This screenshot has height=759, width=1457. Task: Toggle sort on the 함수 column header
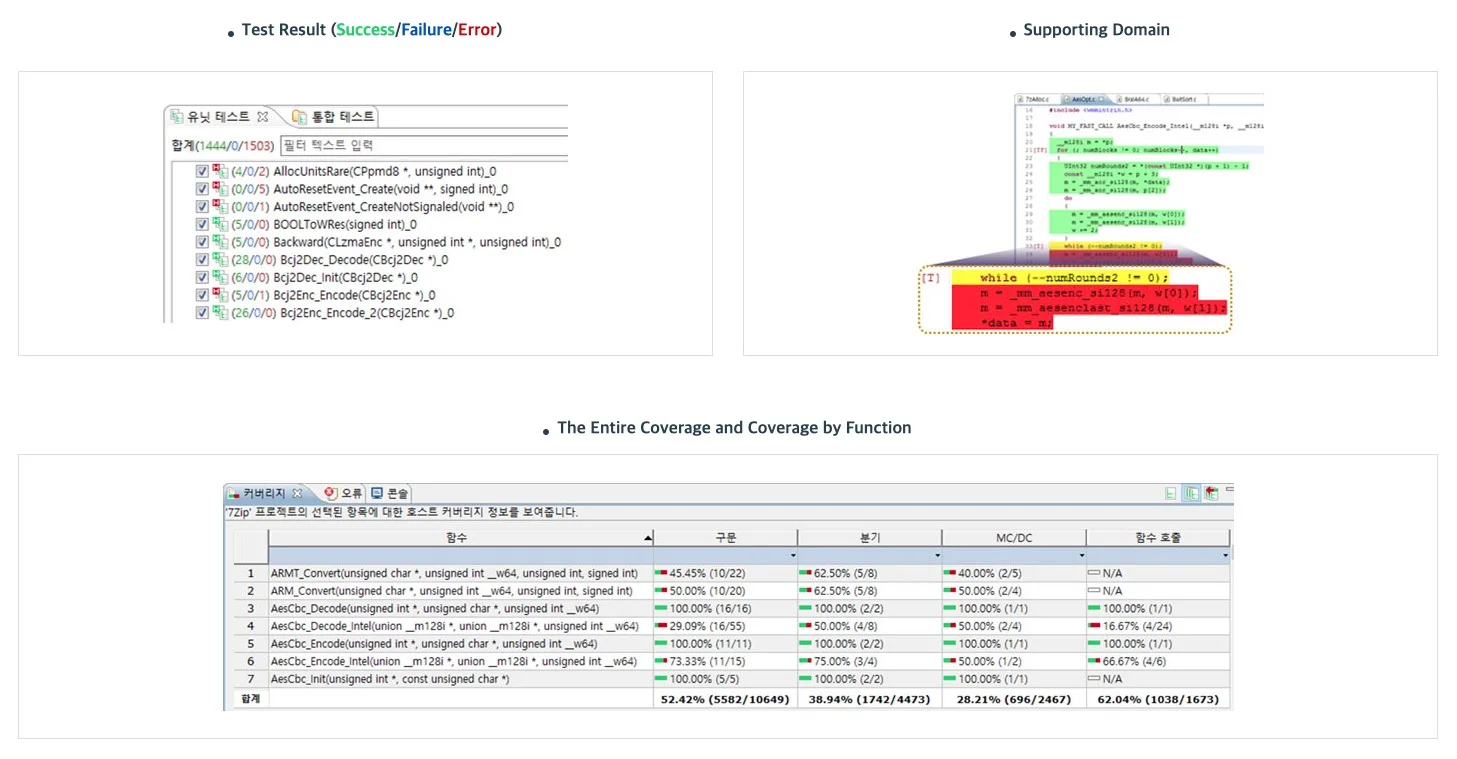pos(461,537)
